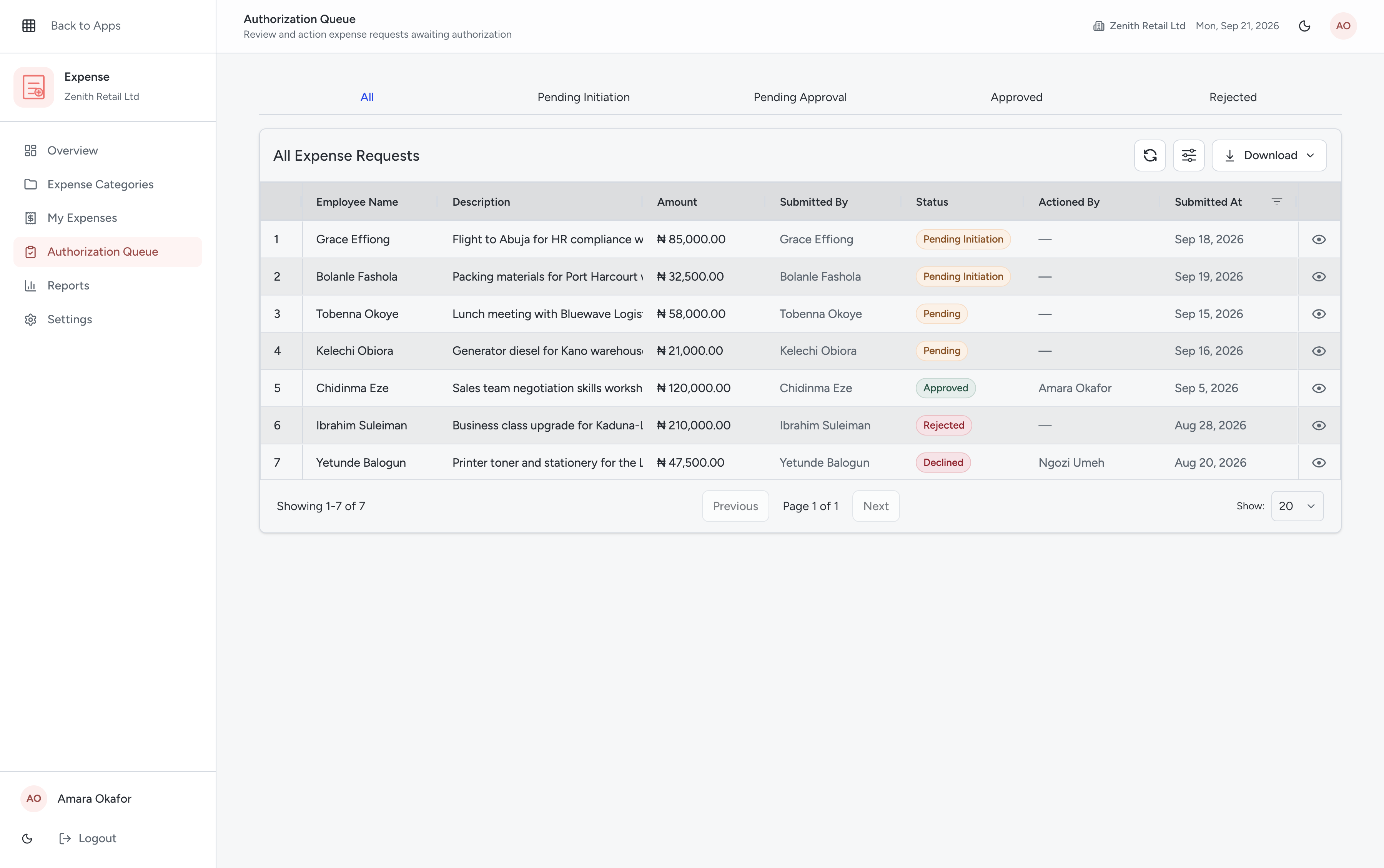This screenshot has height=868, width=1384.
Task: Click the Submitted At column filter icon
Action: (x=1277, y=201)
